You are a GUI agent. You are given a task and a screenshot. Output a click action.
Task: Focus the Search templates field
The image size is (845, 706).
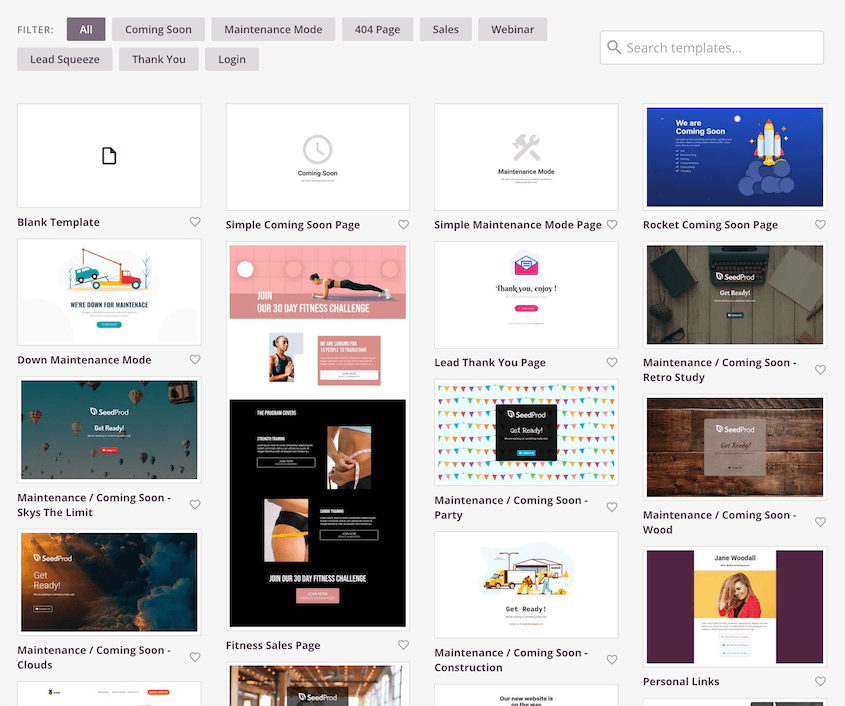coord(712,47)
